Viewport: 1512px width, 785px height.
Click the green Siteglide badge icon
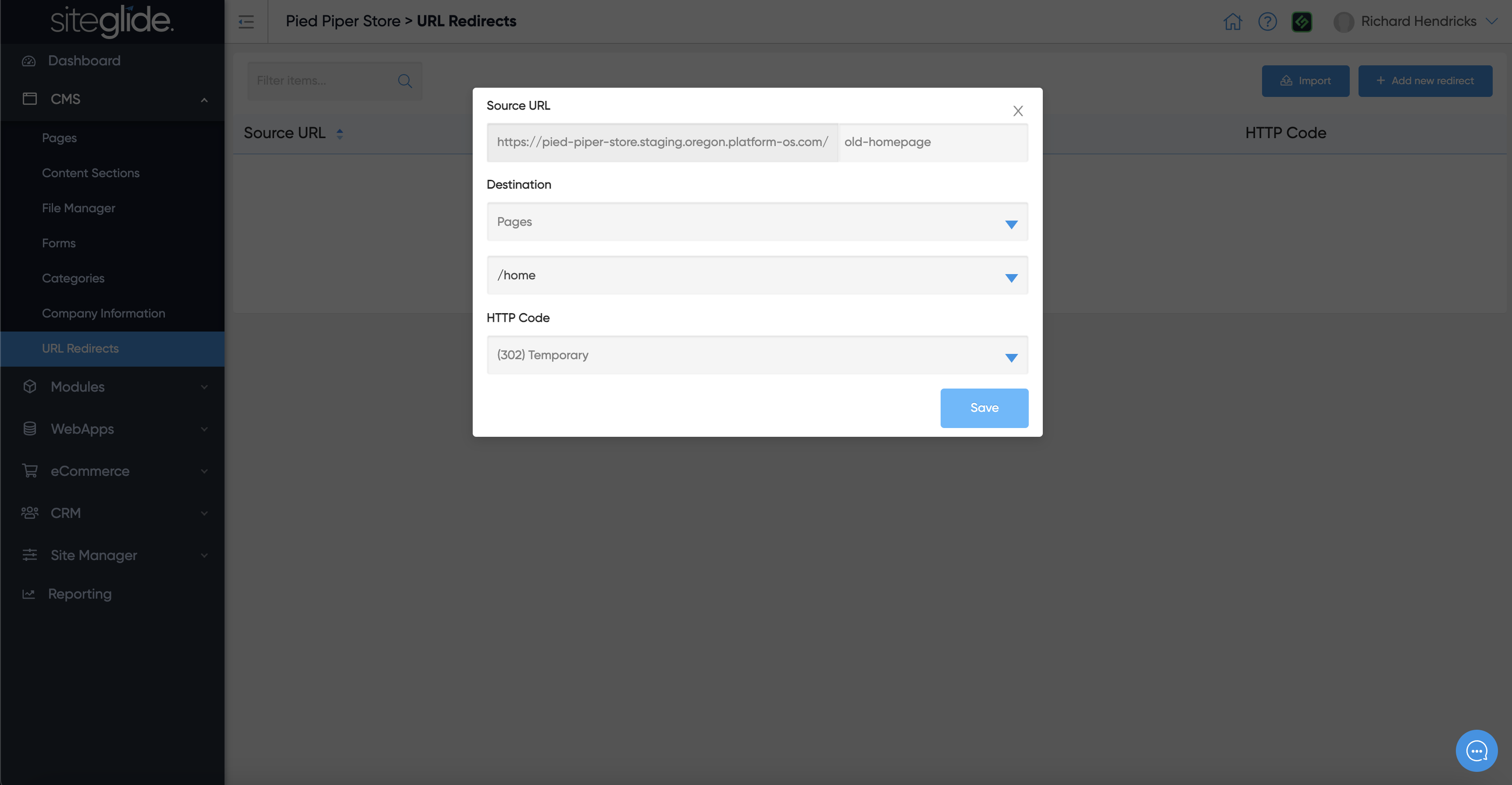point(1301,22)
